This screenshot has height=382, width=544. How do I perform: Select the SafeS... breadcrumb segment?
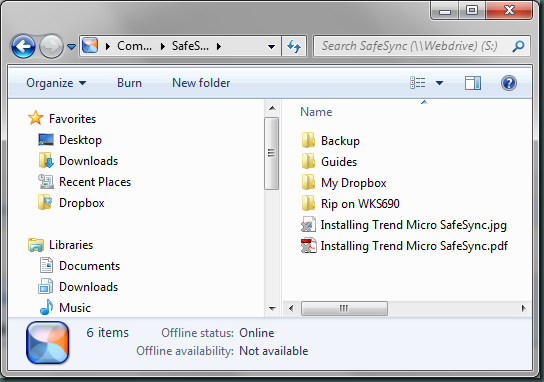pyautogui.click(x=190, y=46)
